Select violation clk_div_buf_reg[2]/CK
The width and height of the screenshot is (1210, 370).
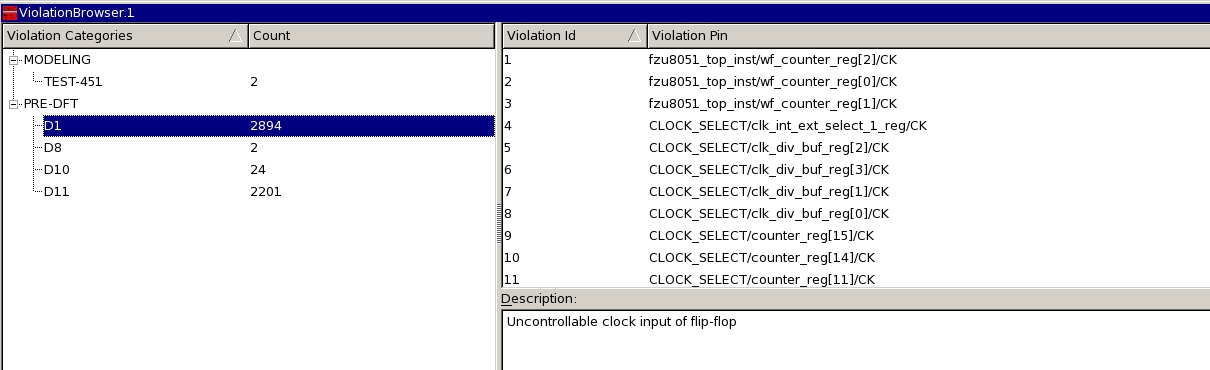click(x=769, y=148)
